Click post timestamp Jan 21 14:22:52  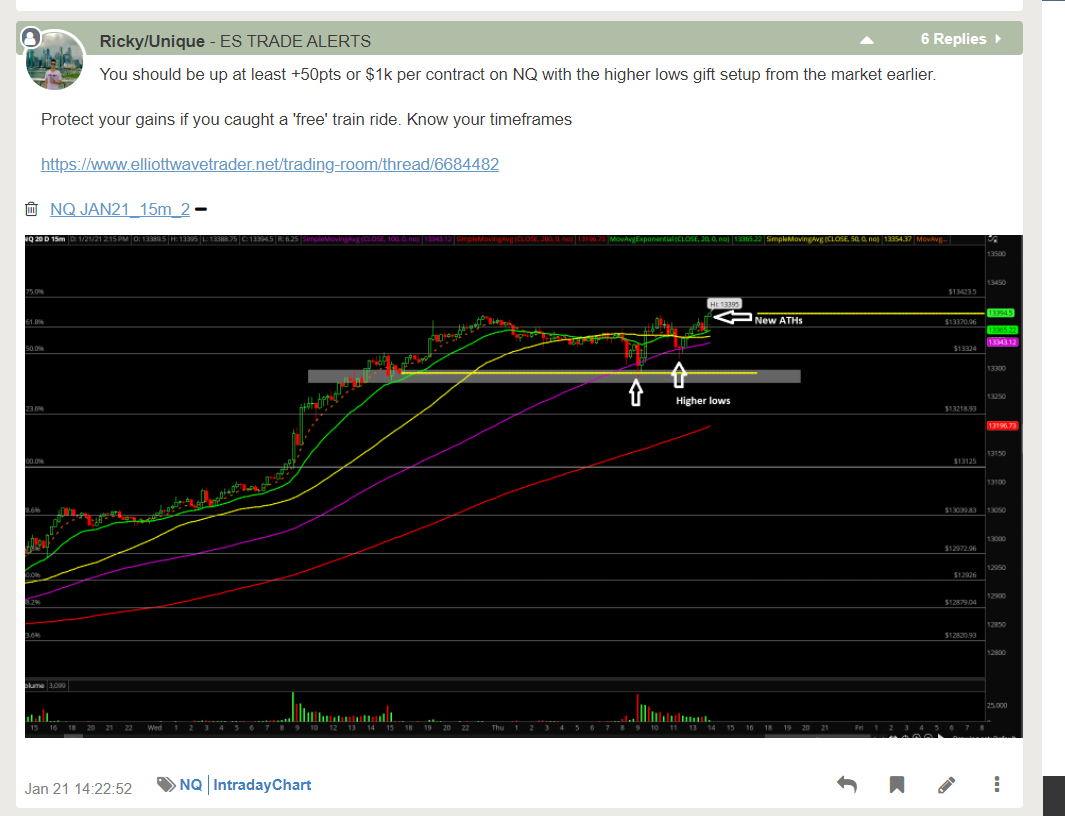pyautogui.click(x=78, y=789)
